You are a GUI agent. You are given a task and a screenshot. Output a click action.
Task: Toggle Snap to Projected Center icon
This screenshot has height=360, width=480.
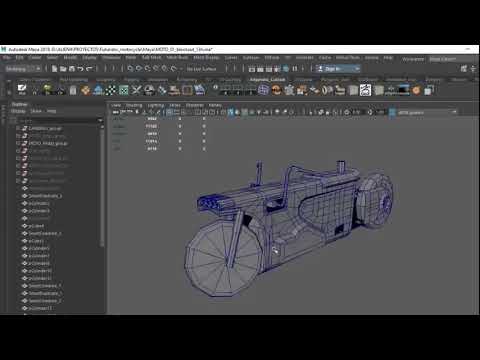[156, 69]
